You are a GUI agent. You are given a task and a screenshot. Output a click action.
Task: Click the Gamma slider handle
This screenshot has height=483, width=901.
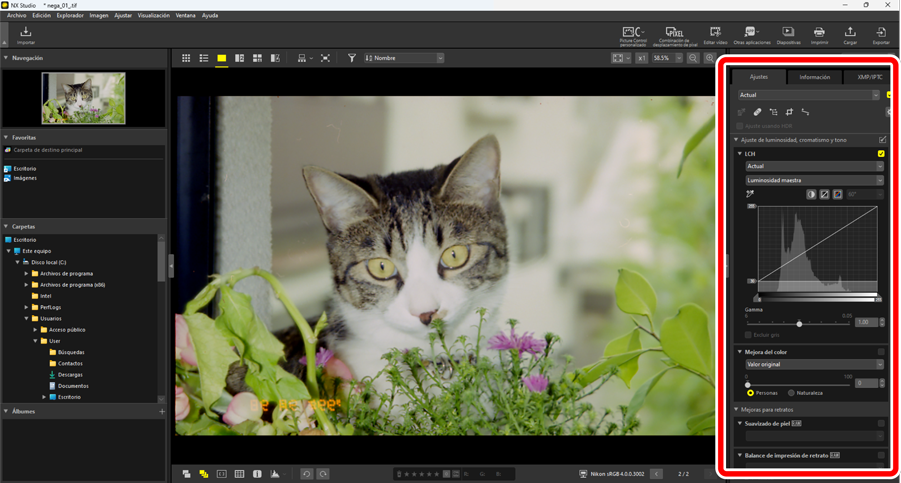tap(799, 324)
